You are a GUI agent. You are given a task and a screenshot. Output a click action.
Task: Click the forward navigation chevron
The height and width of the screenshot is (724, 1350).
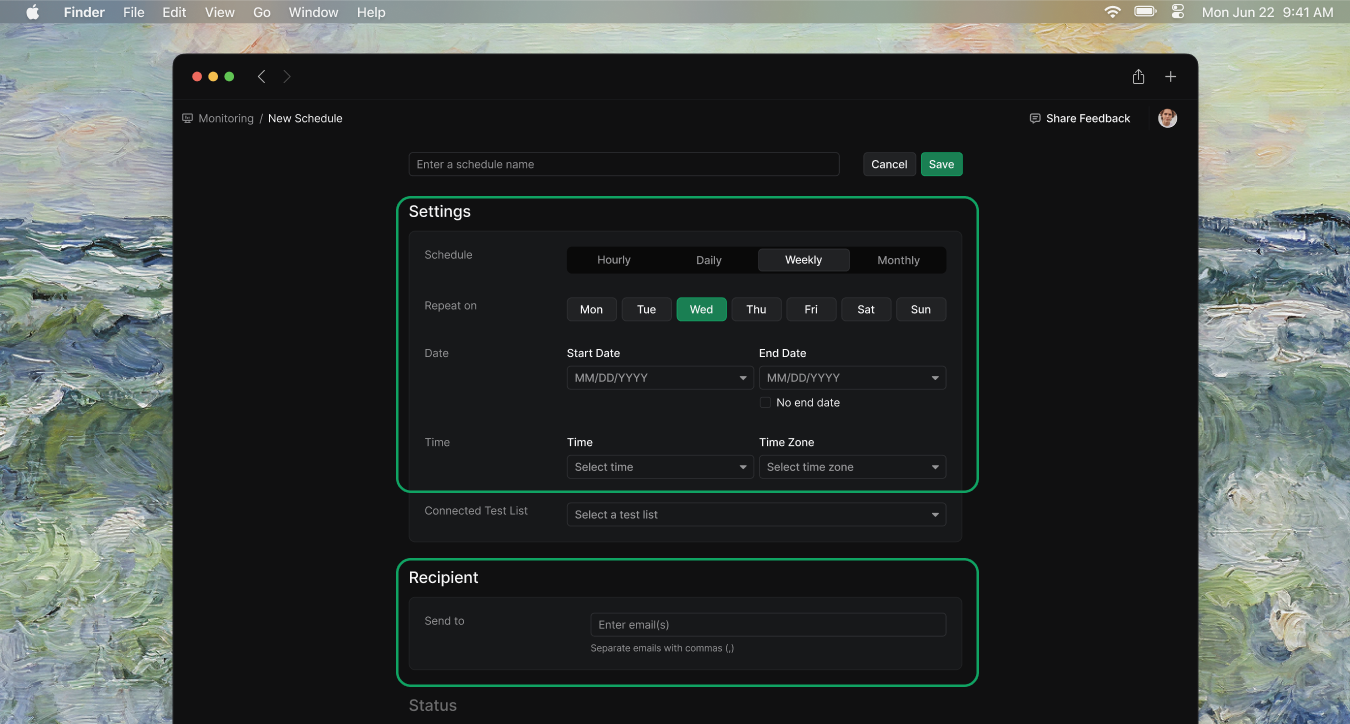coord(287,77)
